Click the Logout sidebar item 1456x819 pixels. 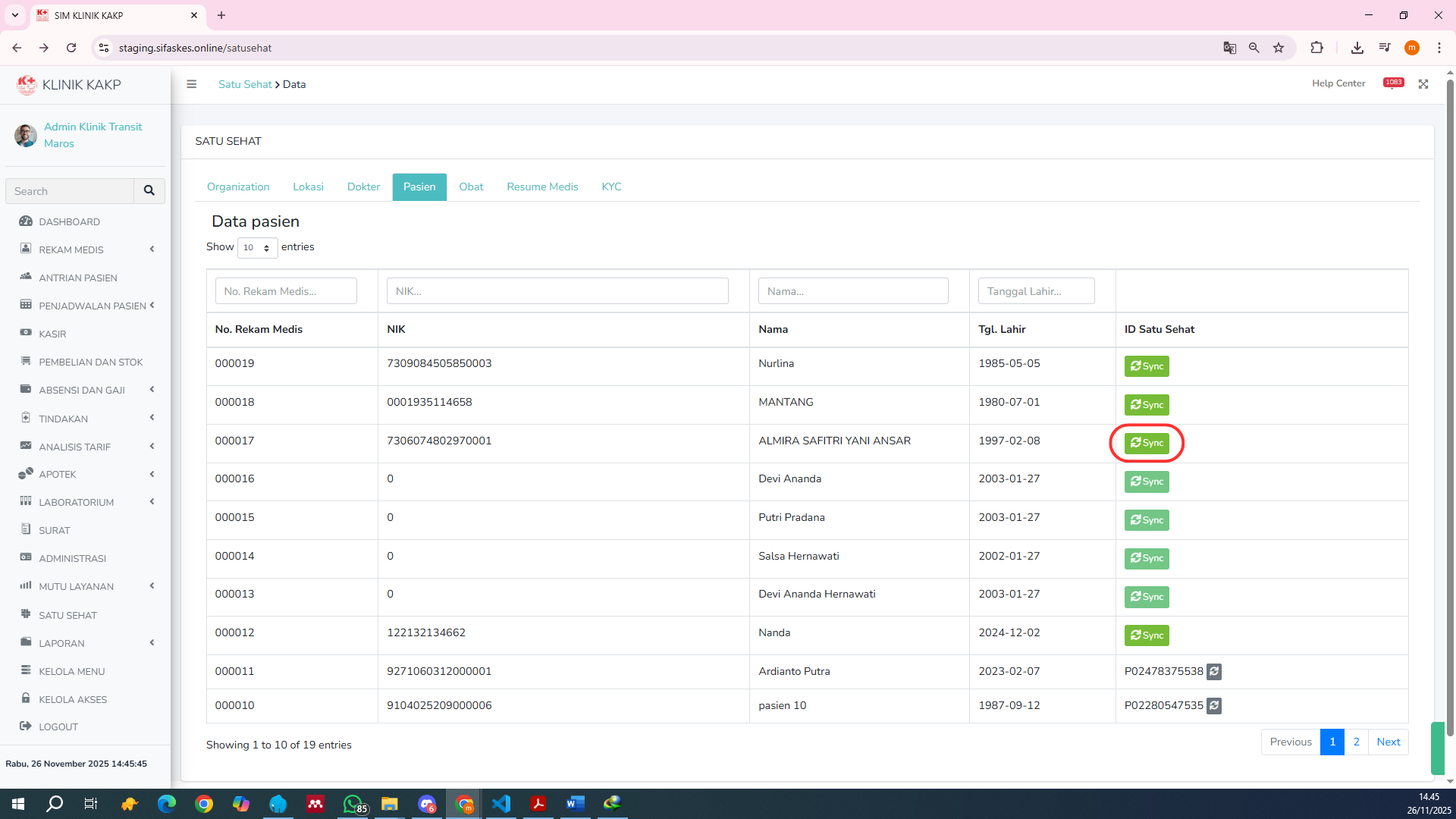(x=58, y=726)
